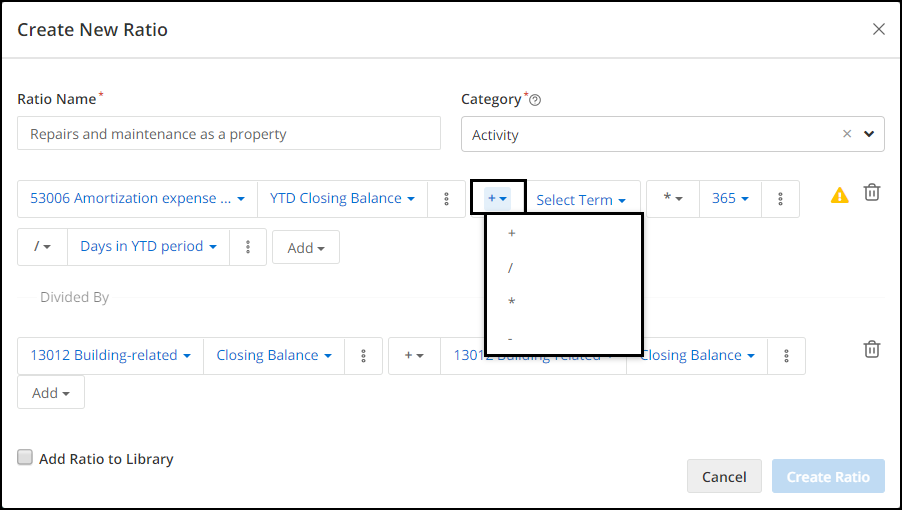Click into the Ratio Name text field

tap(229, 133)
